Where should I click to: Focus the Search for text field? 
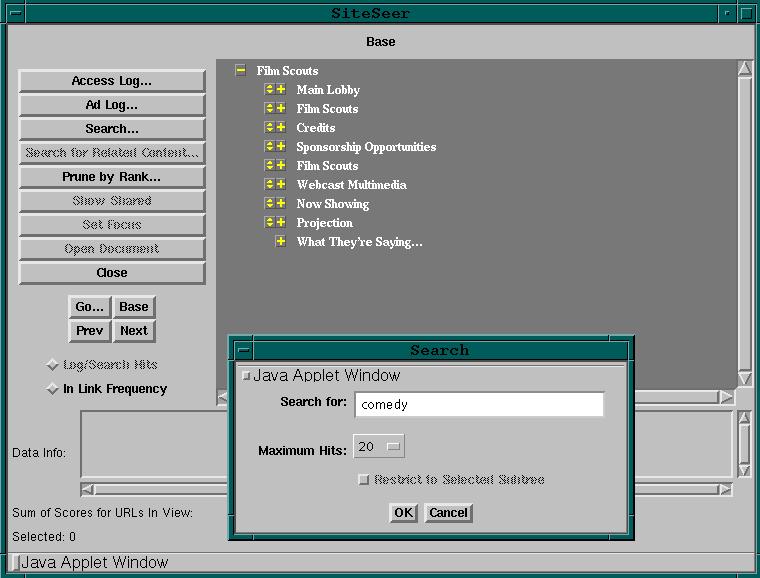click(x=479, y=404)
